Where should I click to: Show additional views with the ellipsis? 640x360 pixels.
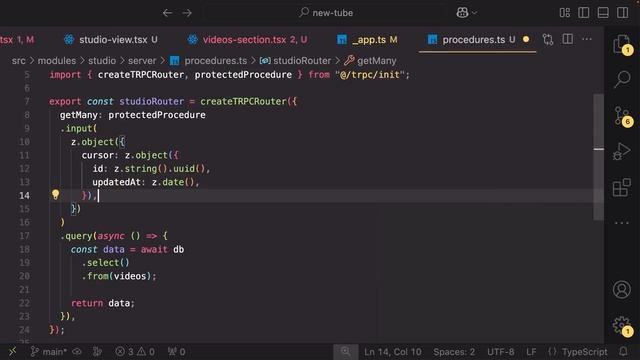coord(622,223)
